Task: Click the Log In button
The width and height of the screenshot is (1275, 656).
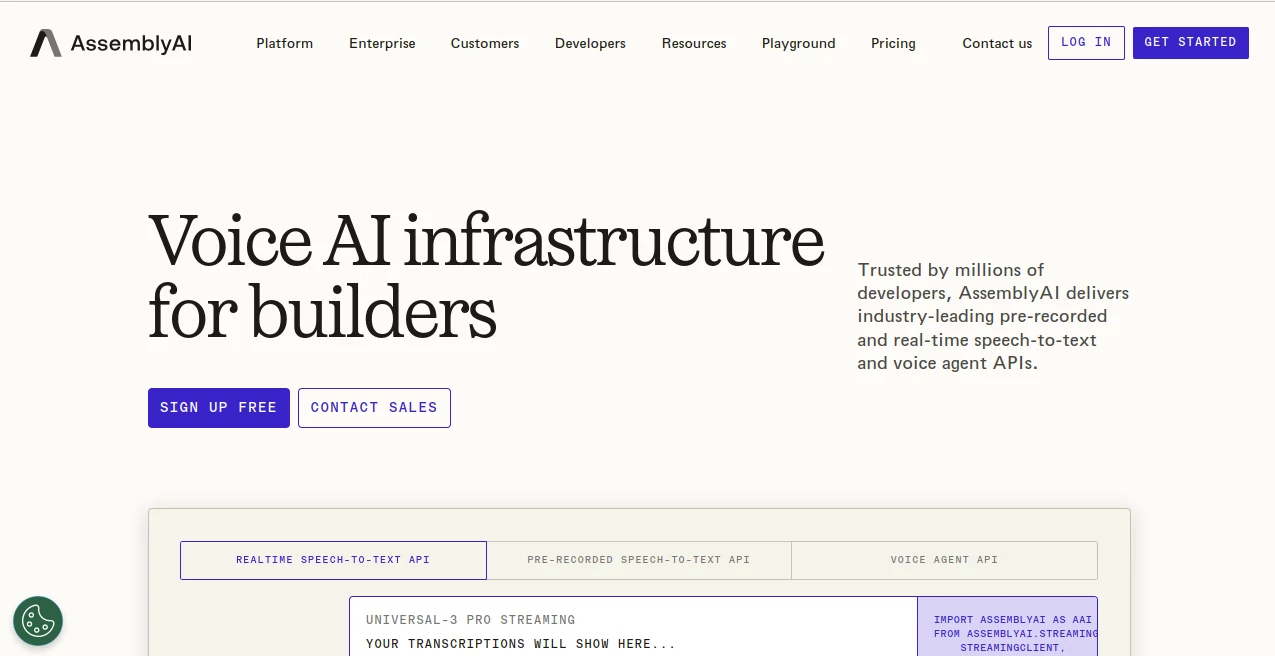Action: [1086, 43]
